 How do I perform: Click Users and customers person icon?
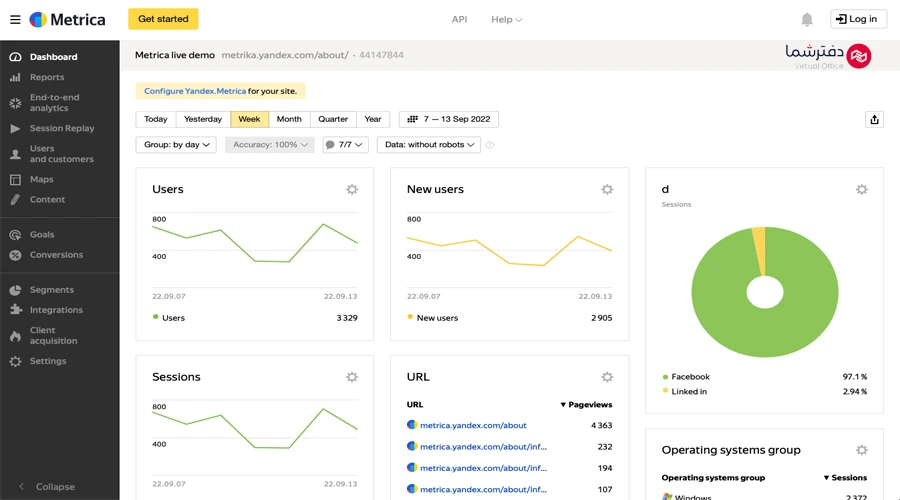[15, 154]
